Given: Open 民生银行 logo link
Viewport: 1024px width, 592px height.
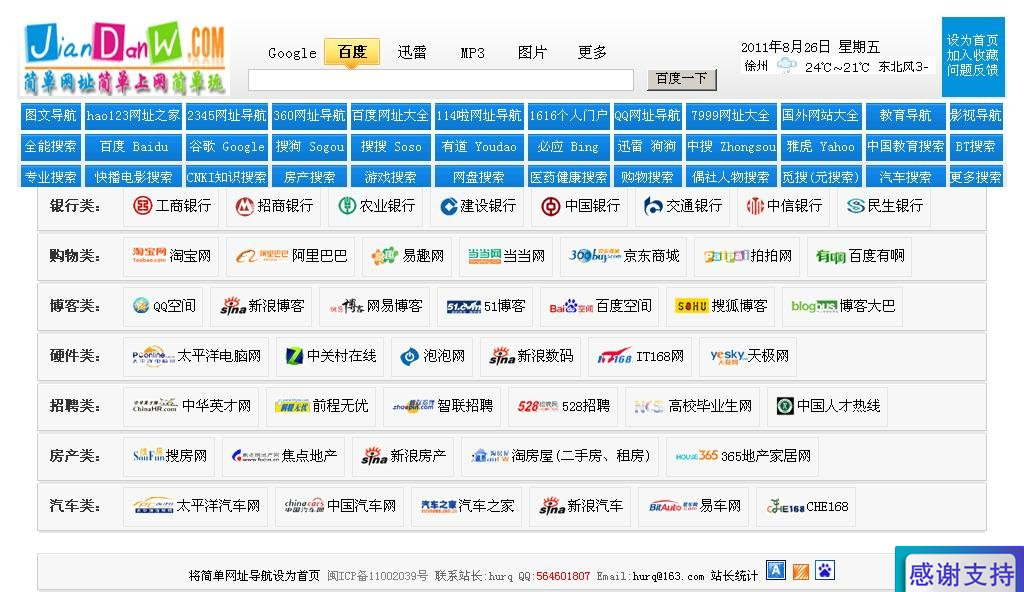Looking at the screenshot, I should pyautogui.click(x=856, y=206).
